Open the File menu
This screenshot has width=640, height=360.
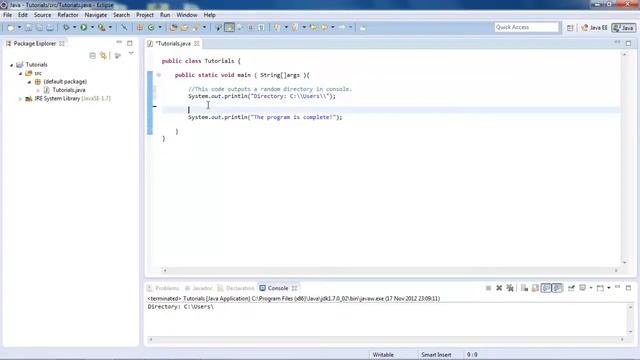click(x=7, y=15)
